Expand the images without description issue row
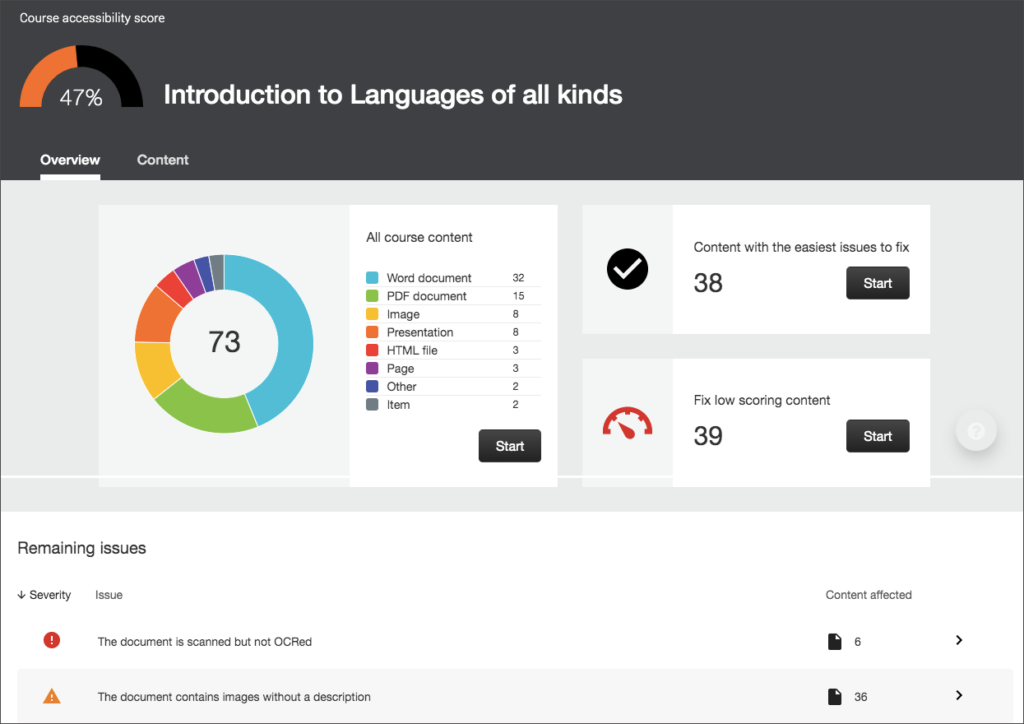Screen dimensions: 1024x724 tap(959, 696)
